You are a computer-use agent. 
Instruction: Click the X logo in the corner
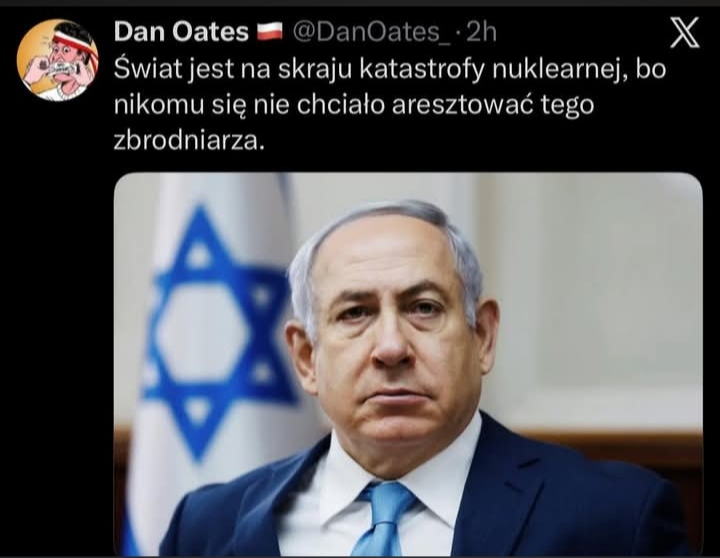pos(684,33)
